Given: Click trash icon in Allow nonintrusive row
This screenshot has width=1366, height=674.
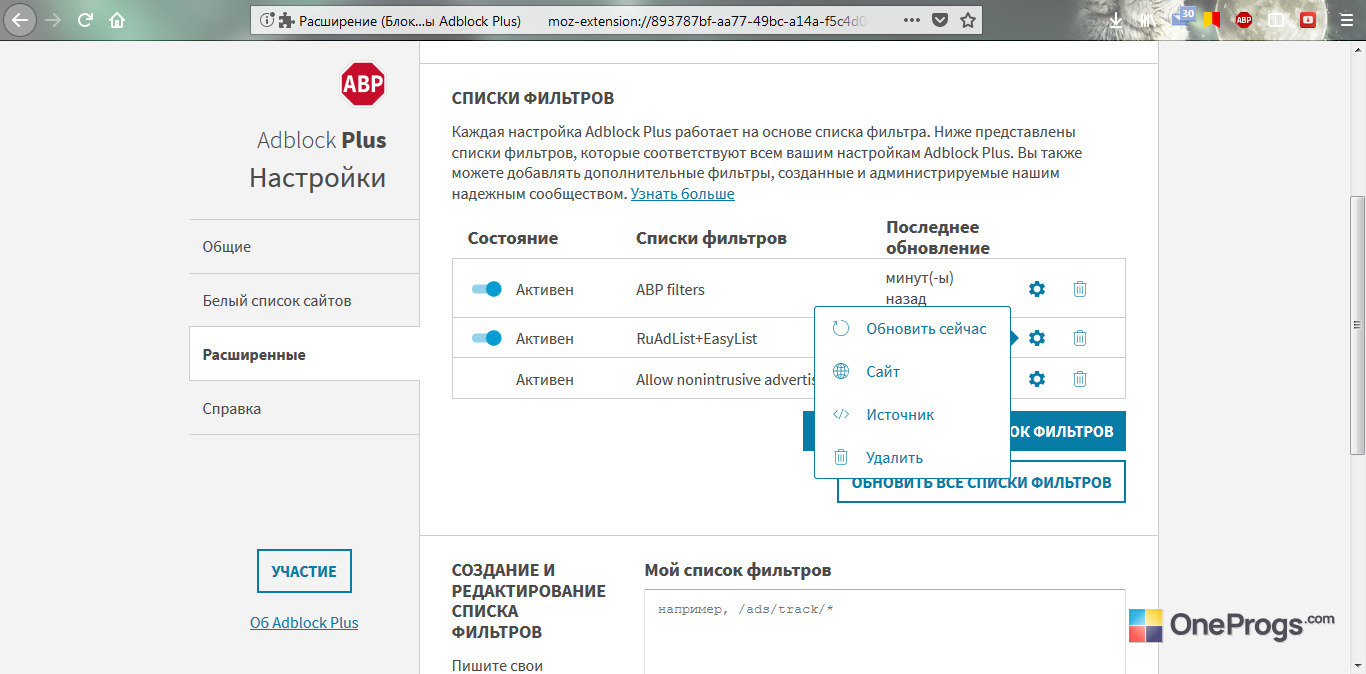Looking at the screenshot, I should [1080, 379].
